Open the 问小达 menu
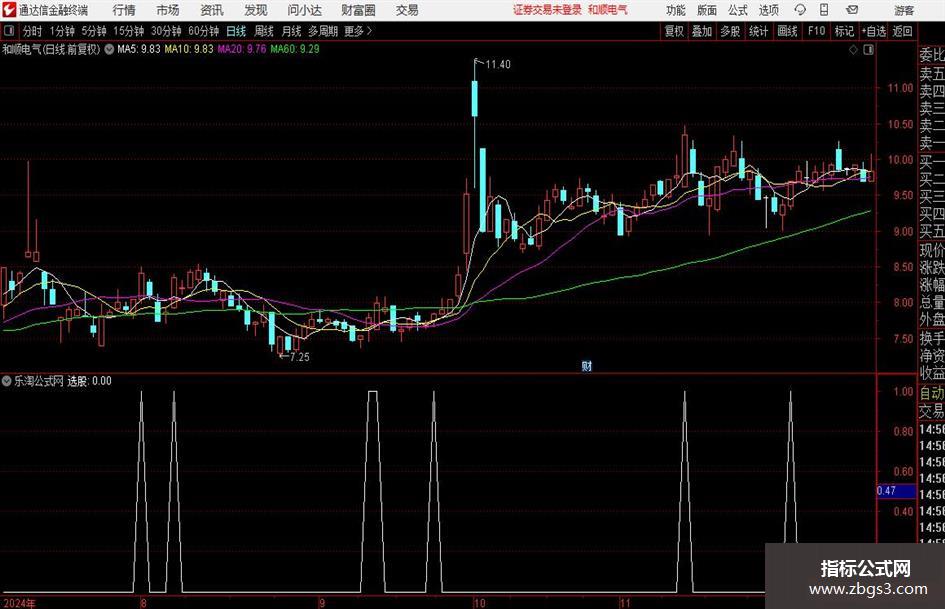This screenshot has height=609, width=945. 304,10
